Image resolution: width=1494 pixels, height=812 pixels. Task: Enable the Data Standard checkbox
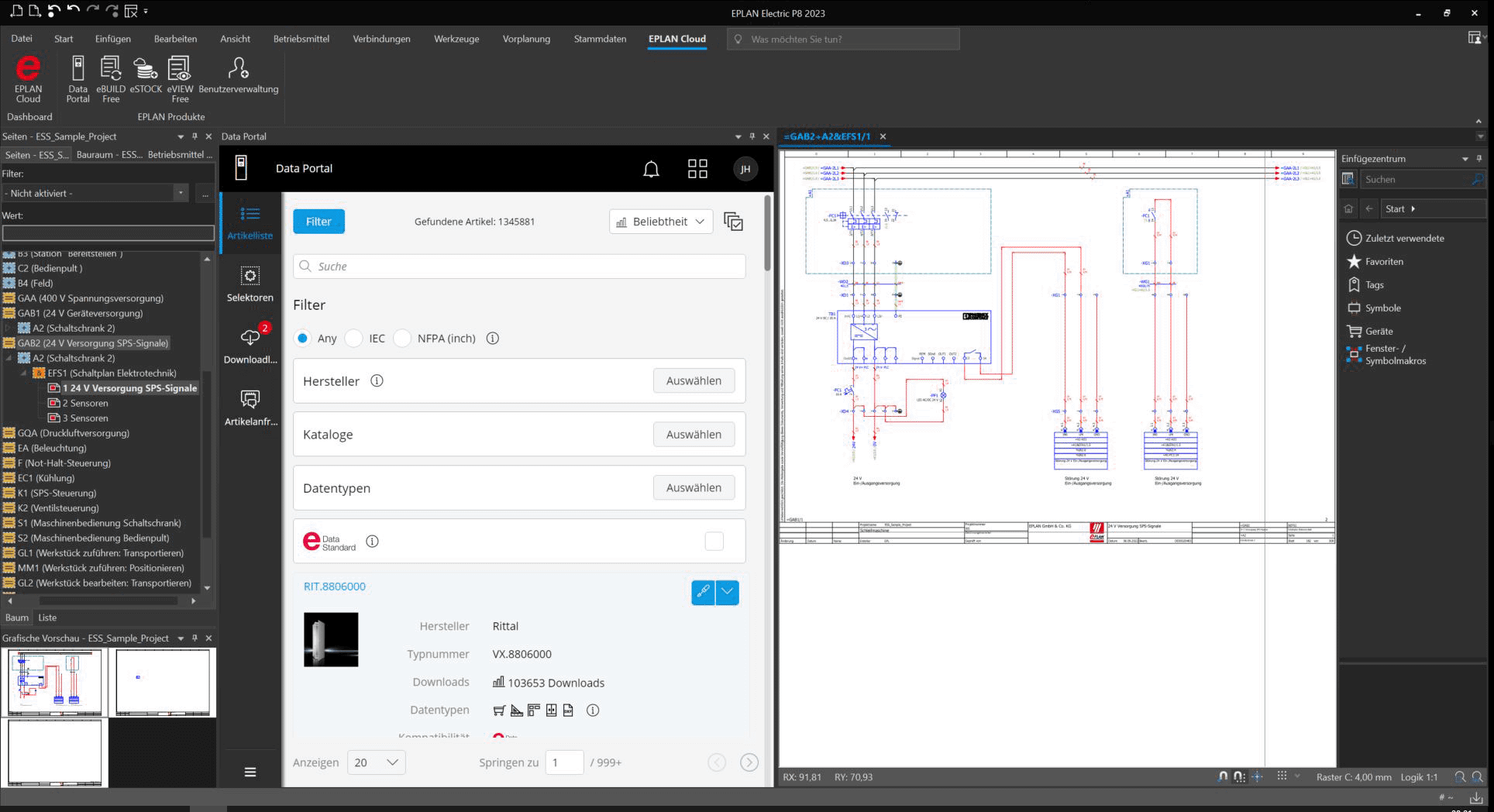coord(714,541)
